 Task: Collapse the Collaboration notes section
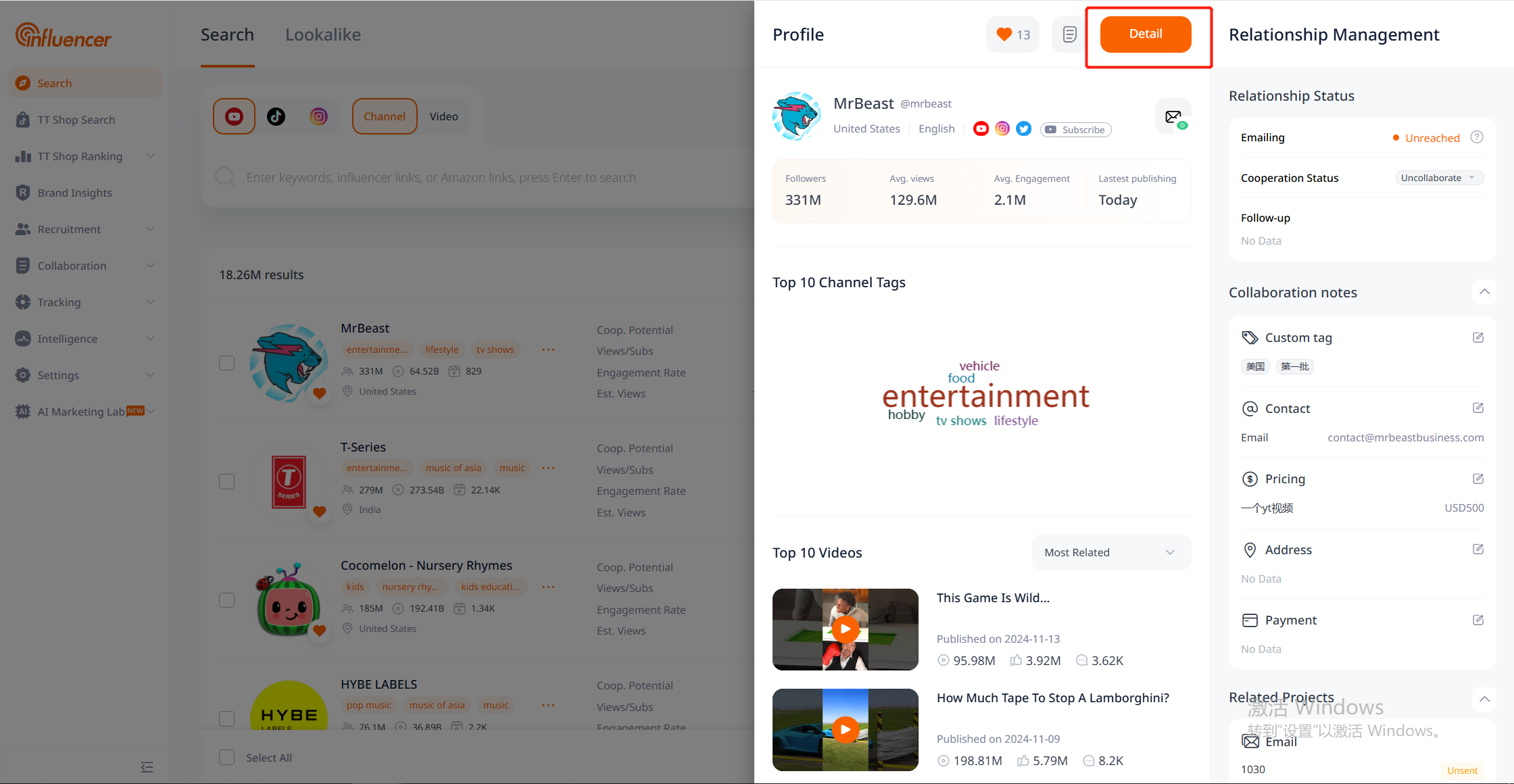click(1484, 292)
